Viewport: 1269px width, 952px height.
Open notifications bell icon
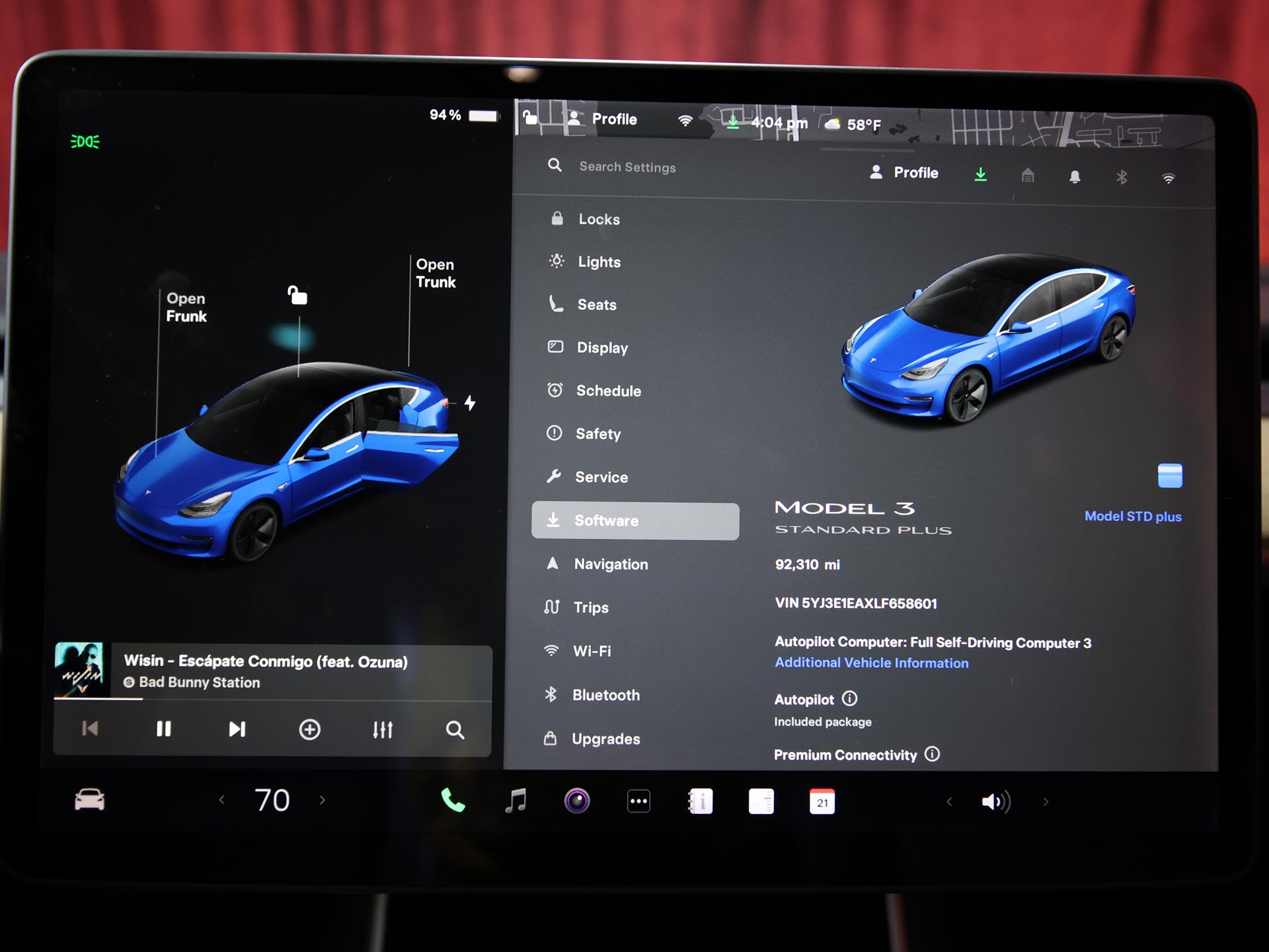coord(1075,176)
